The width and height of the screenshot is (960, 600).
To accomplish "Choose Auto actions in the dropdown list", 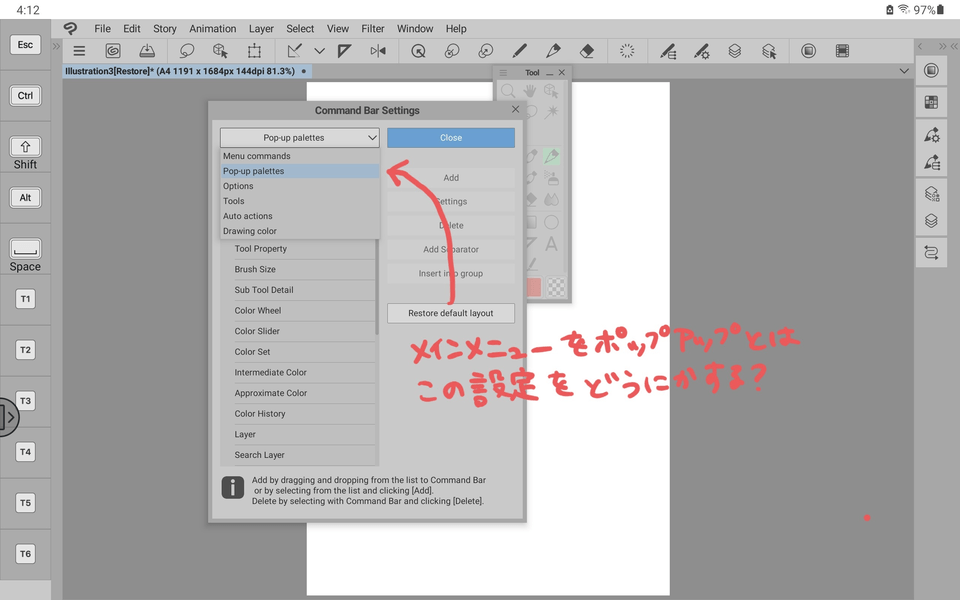I will point(300,216).
